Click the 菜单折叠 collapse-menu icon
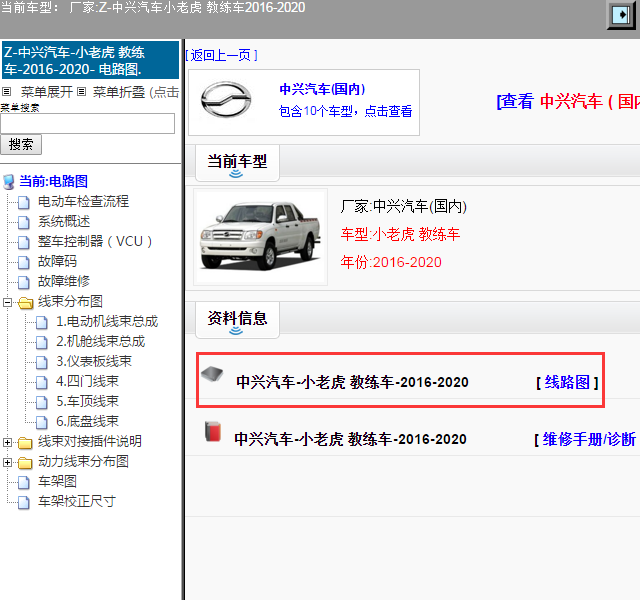This screenshot has height=600, width=640. click(82, 91)
